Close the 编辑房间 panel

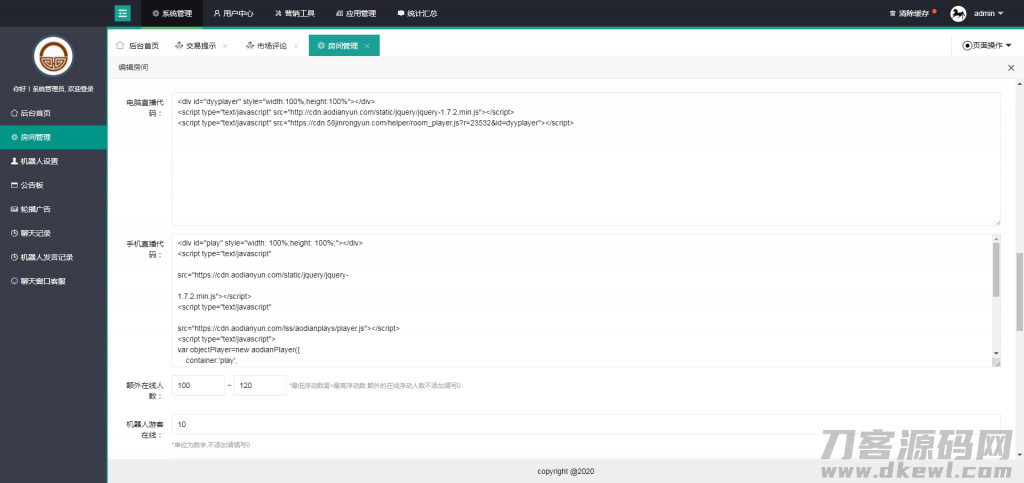coord(1010,67)
